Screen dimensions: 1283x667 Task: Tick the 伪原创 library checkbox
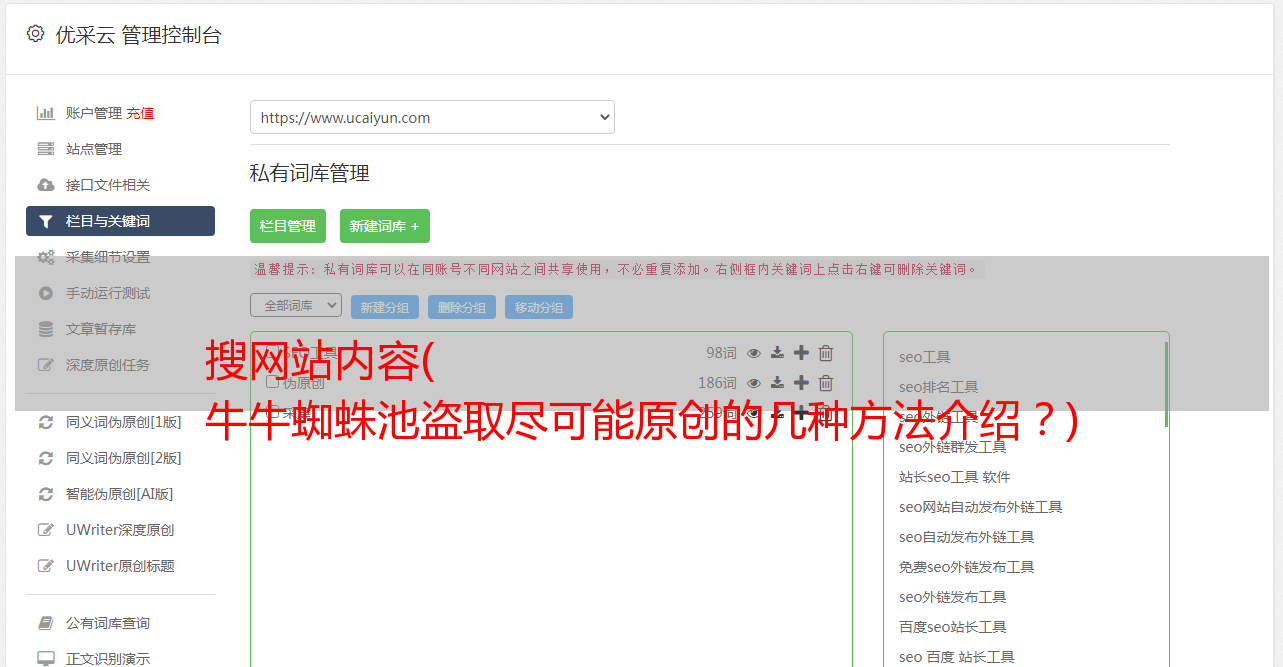click(272, 382)
